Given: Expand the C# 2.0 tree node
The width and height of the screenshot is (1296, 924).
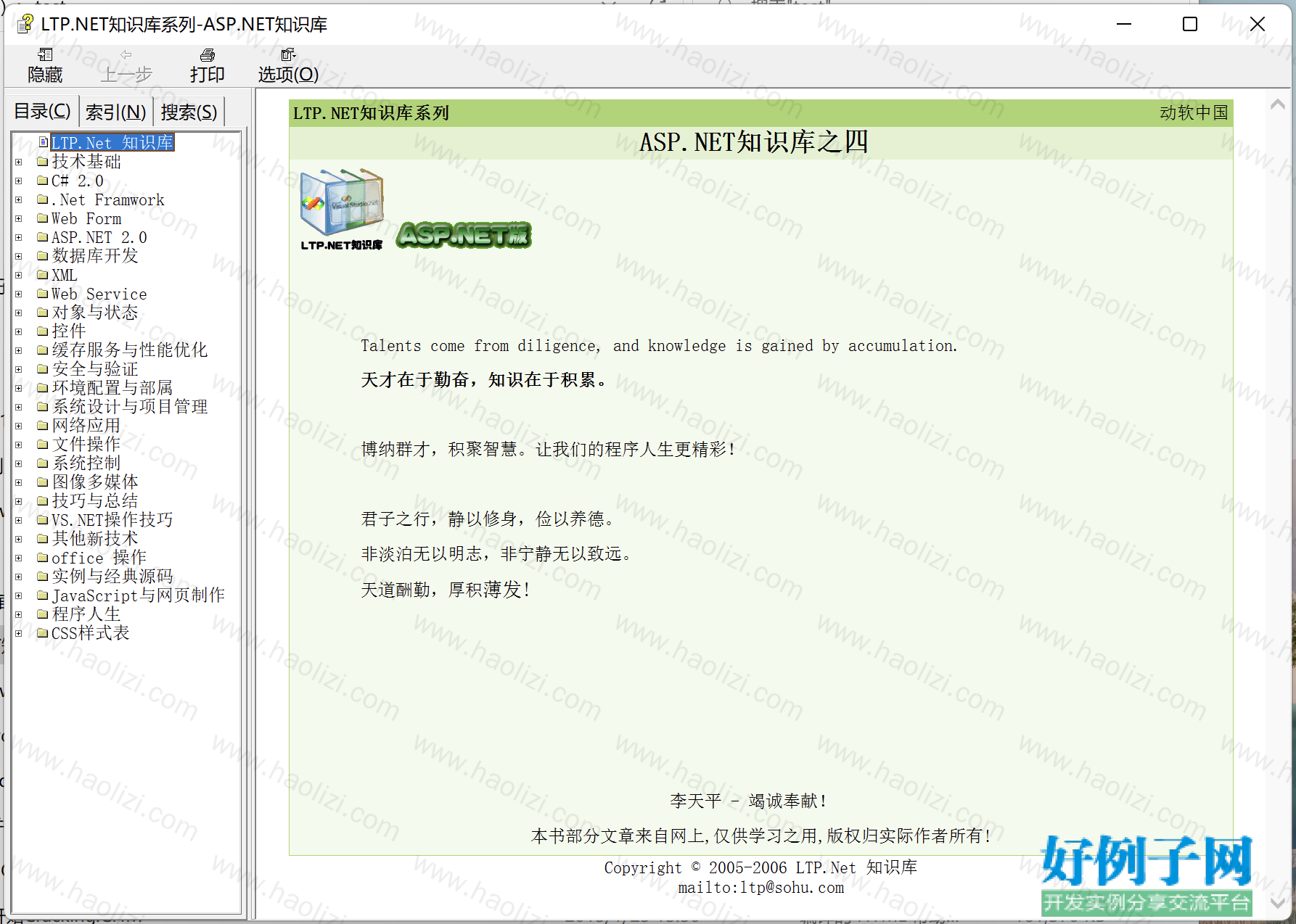Looking at the screenshot, I should pos(19,181).
